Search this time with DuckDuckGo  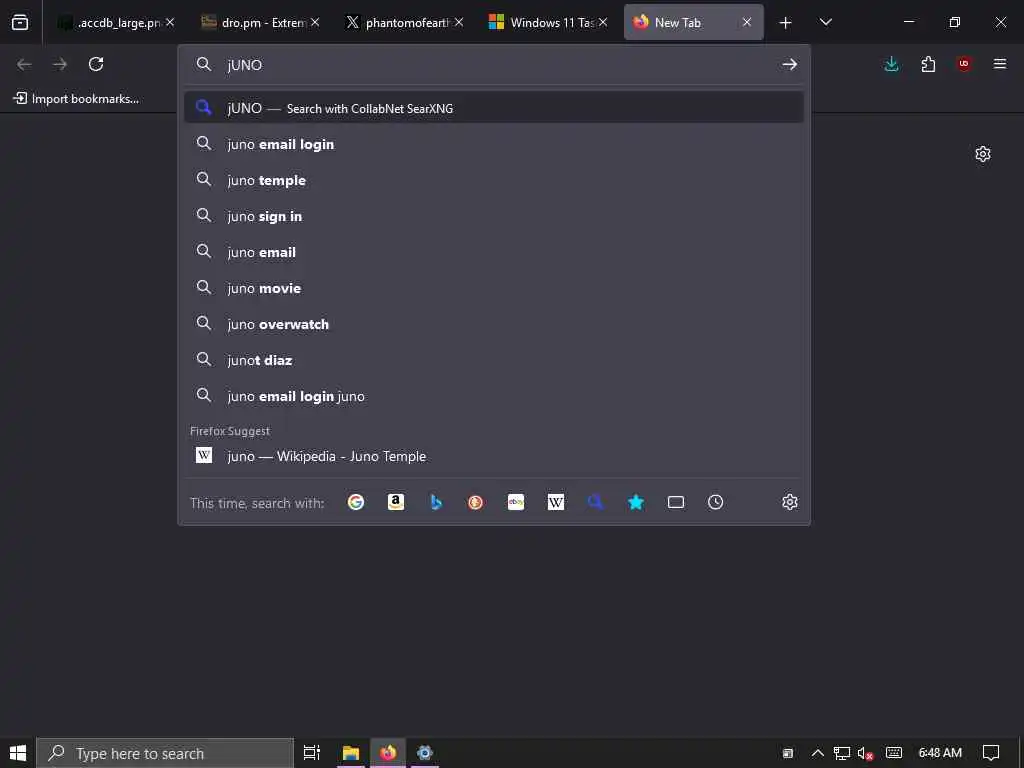click(475, 502)
